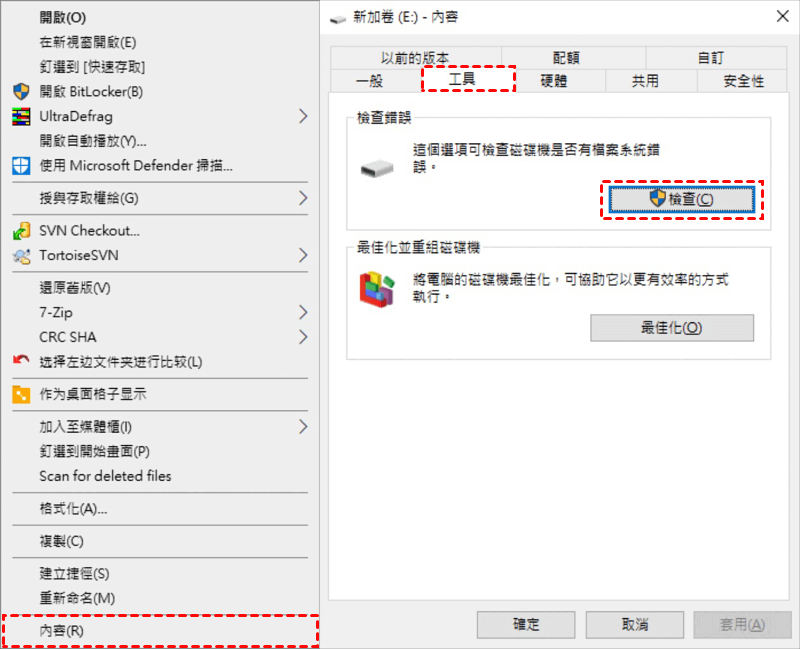Click the 確定 button
Image resolution: width=800 pixels, height=649 pixels.
pyautogui.click(x=526, y=625)
